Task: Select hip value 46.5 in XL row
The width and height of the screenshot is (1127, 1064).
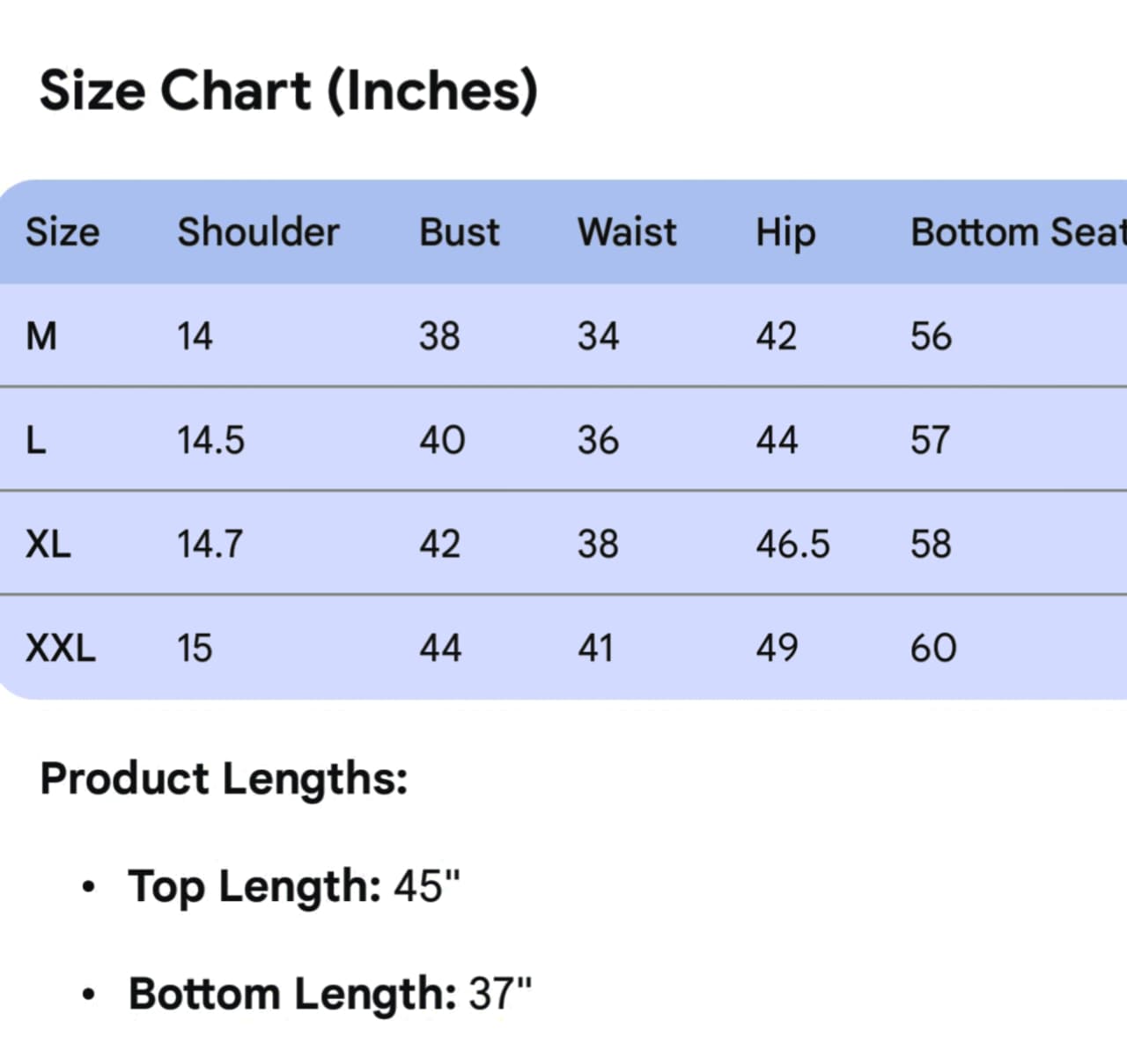Action: (x=792, y=544)
